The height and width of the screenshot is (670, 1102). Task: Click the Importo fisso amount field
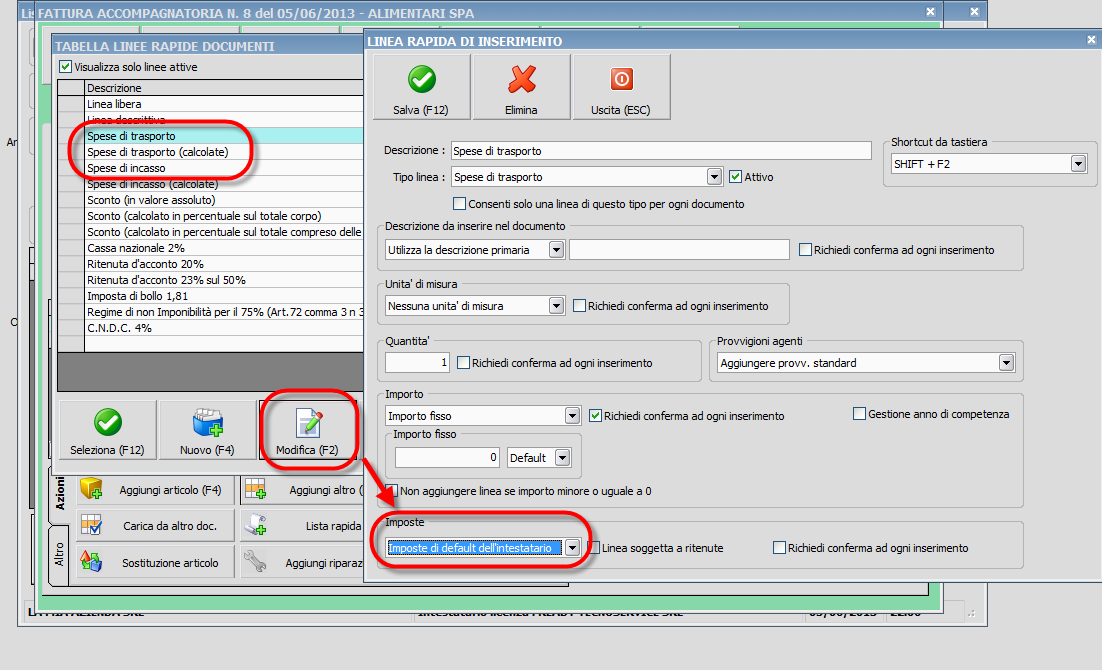coord(447,458)
